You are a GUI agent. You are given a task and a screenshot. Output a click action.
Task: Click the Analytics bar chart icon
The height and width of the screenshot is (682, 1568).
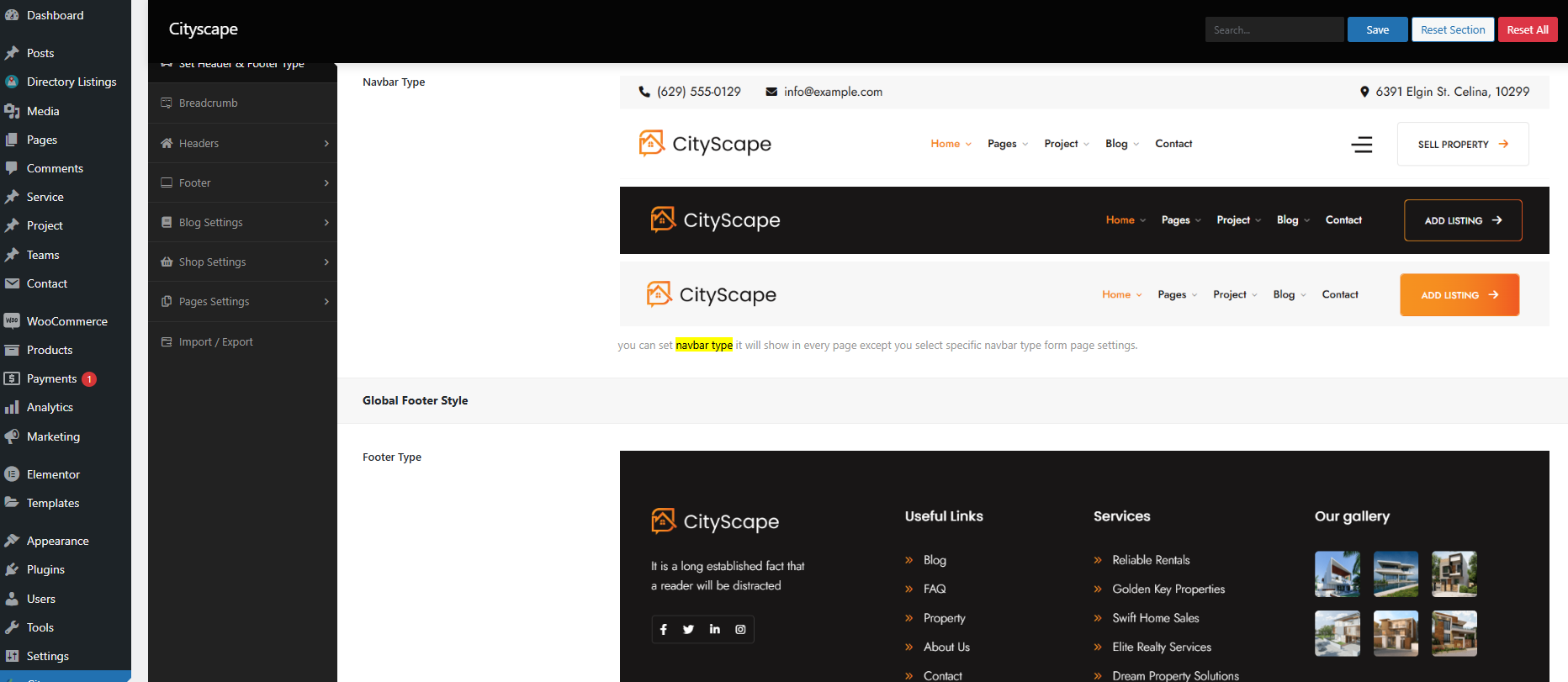point(12,407)
